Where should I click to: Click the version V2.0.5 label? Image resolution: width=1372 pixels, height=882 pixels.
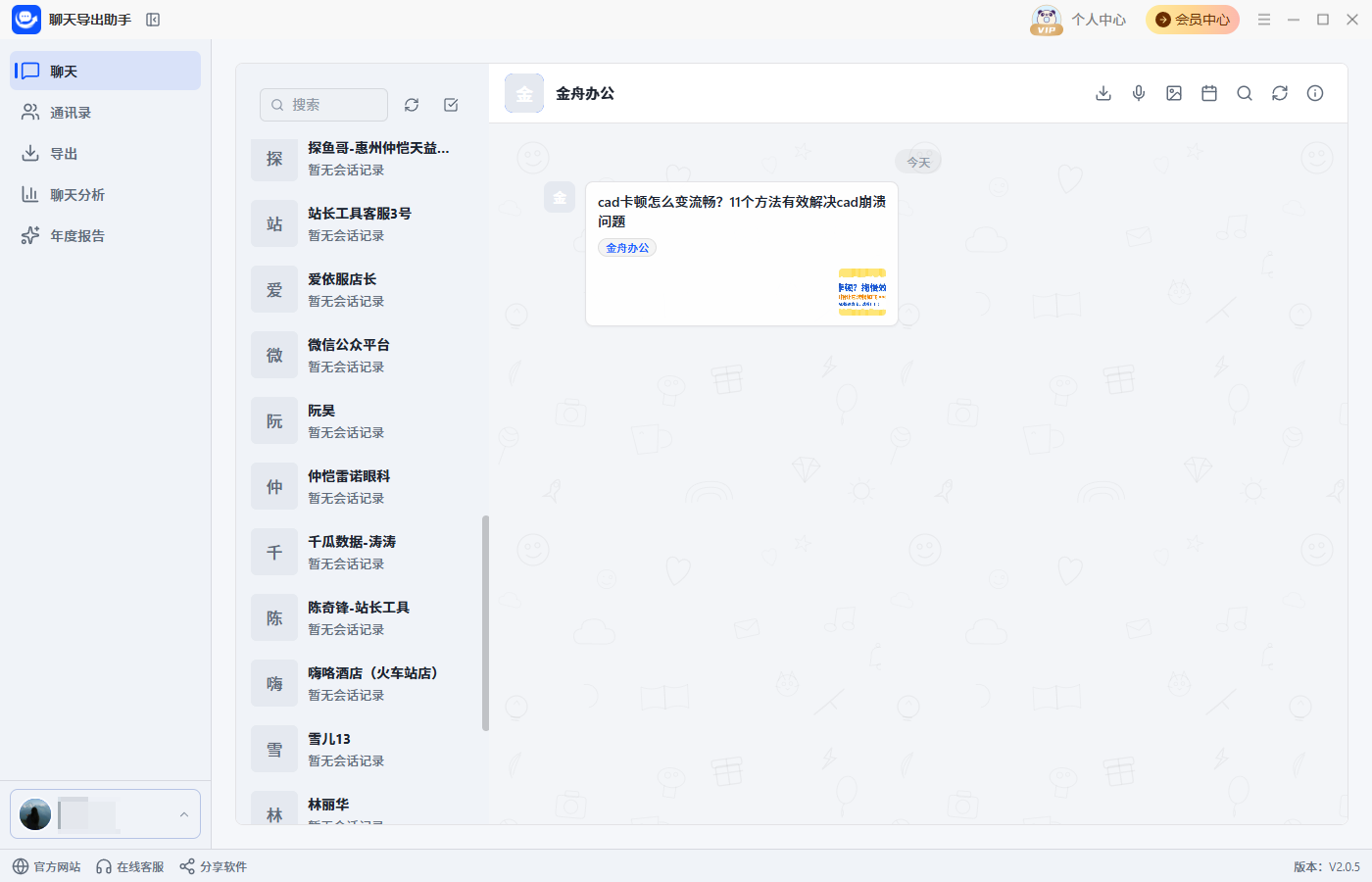coord(1327,866)
